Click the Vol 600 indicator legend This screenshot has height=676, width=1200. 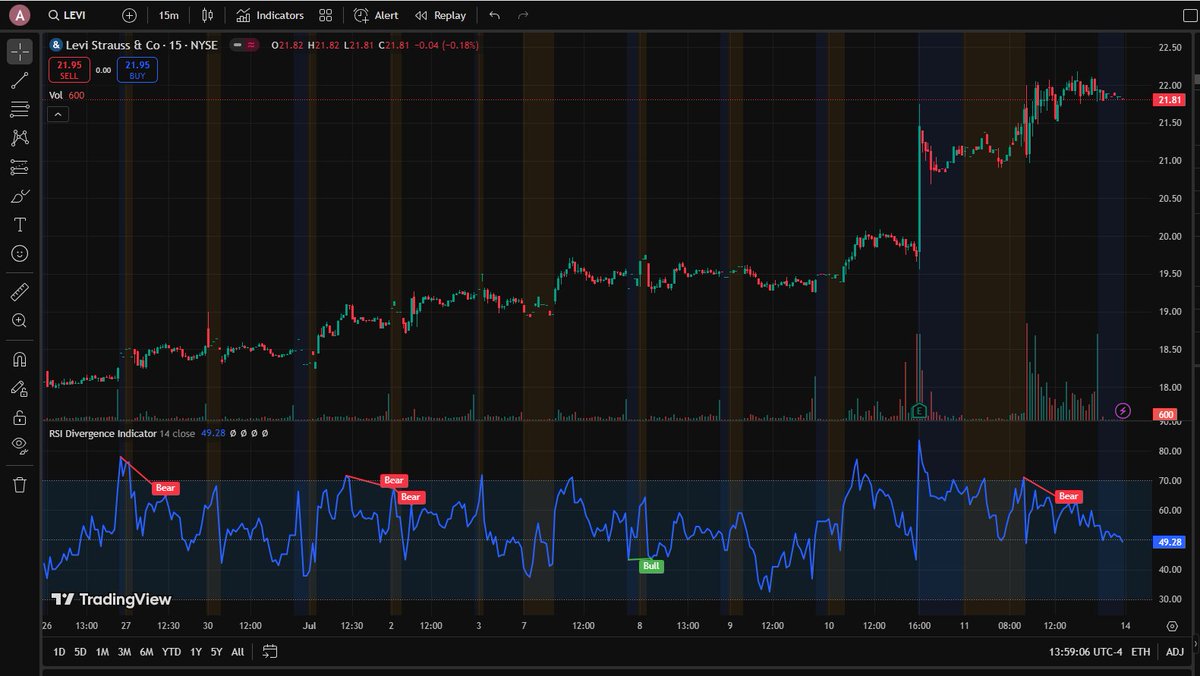pyautogui.click(x=67, y=95)
